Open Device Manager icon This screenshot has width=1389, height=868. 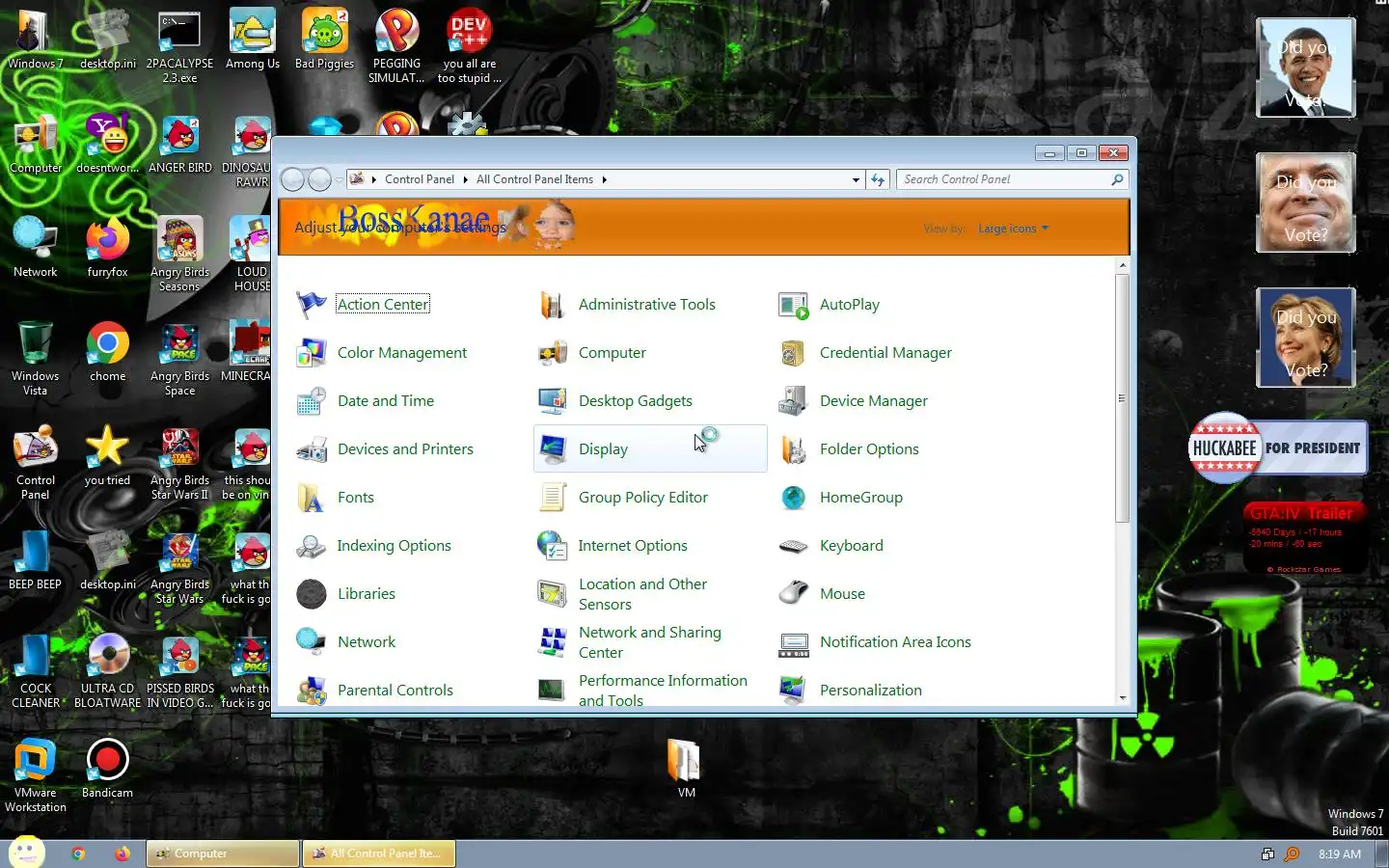click(x=793, y=401)
